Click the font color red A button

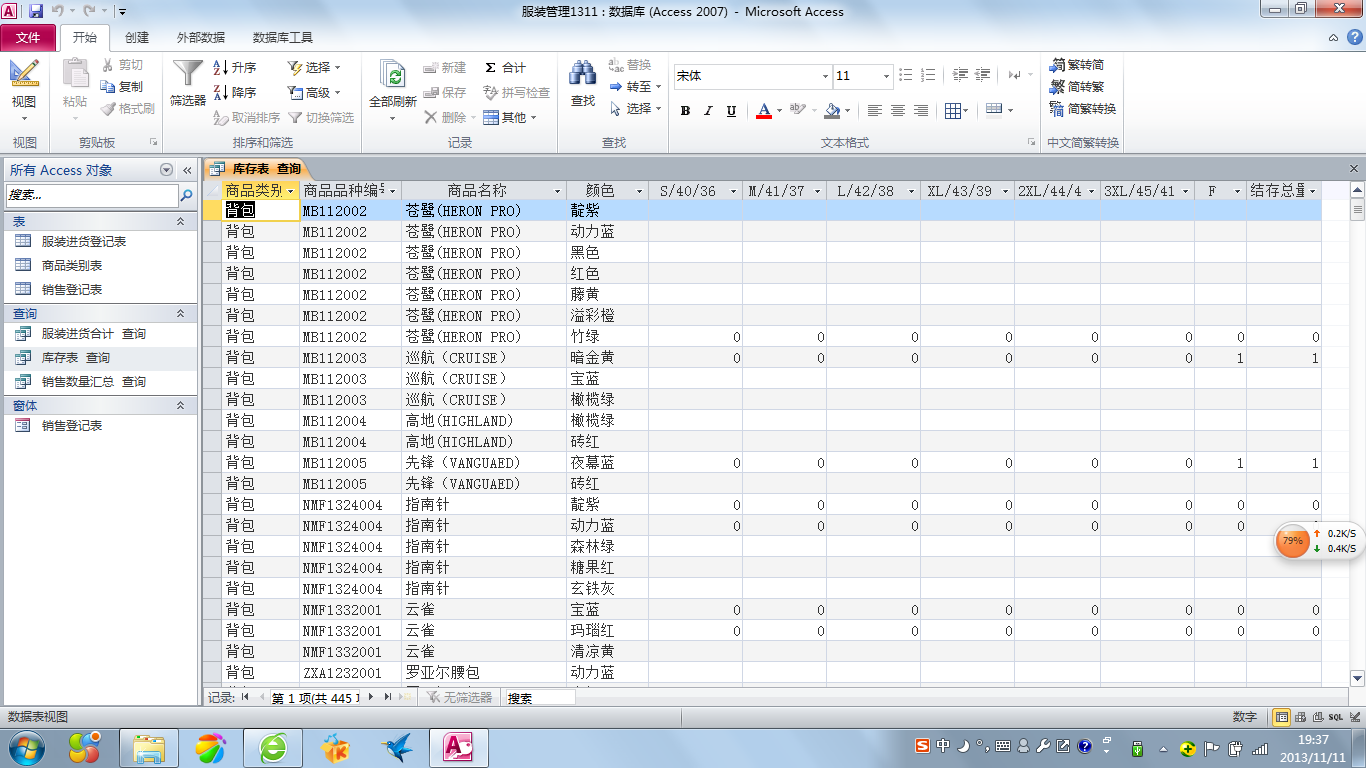763,111
